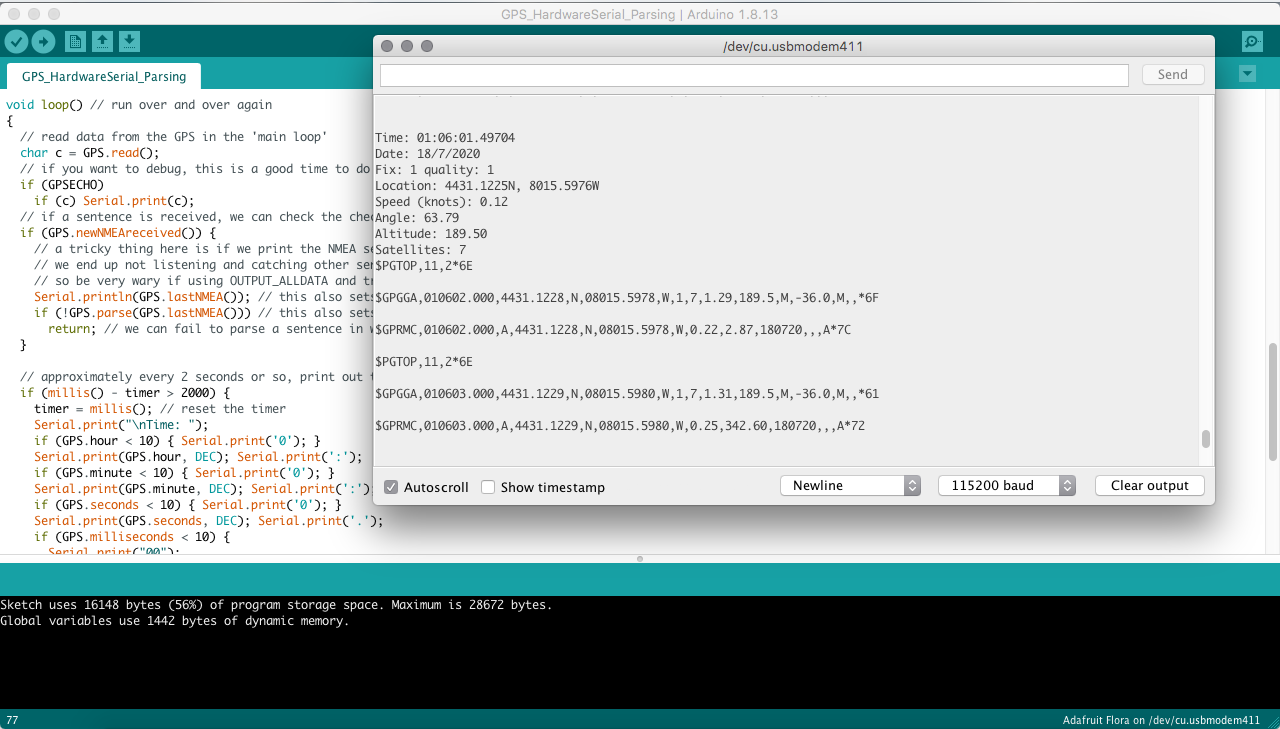Save the sketch with the Save toolbar icon
The width and height of the screenshot is (1280, 729).
pos(130,41)
